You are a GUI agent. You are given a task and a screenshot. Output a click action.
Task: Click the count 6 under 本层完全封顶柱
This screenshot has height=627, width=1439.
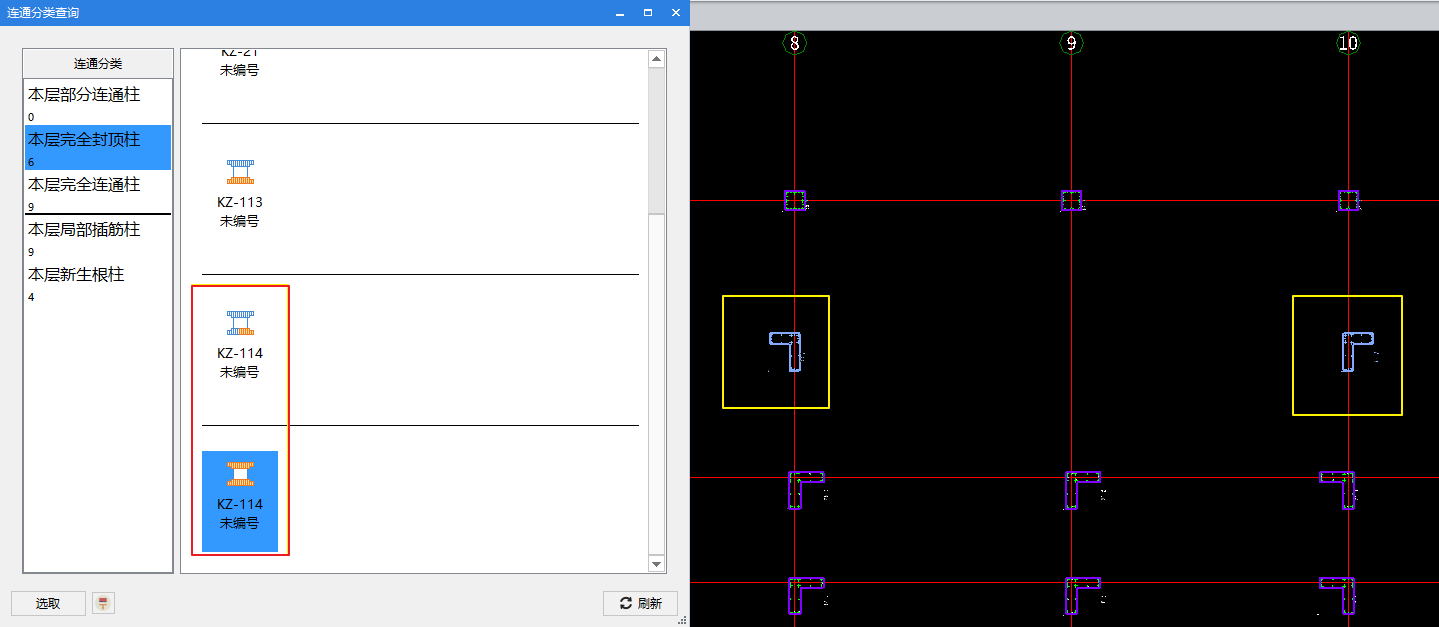tap(31, 162)
